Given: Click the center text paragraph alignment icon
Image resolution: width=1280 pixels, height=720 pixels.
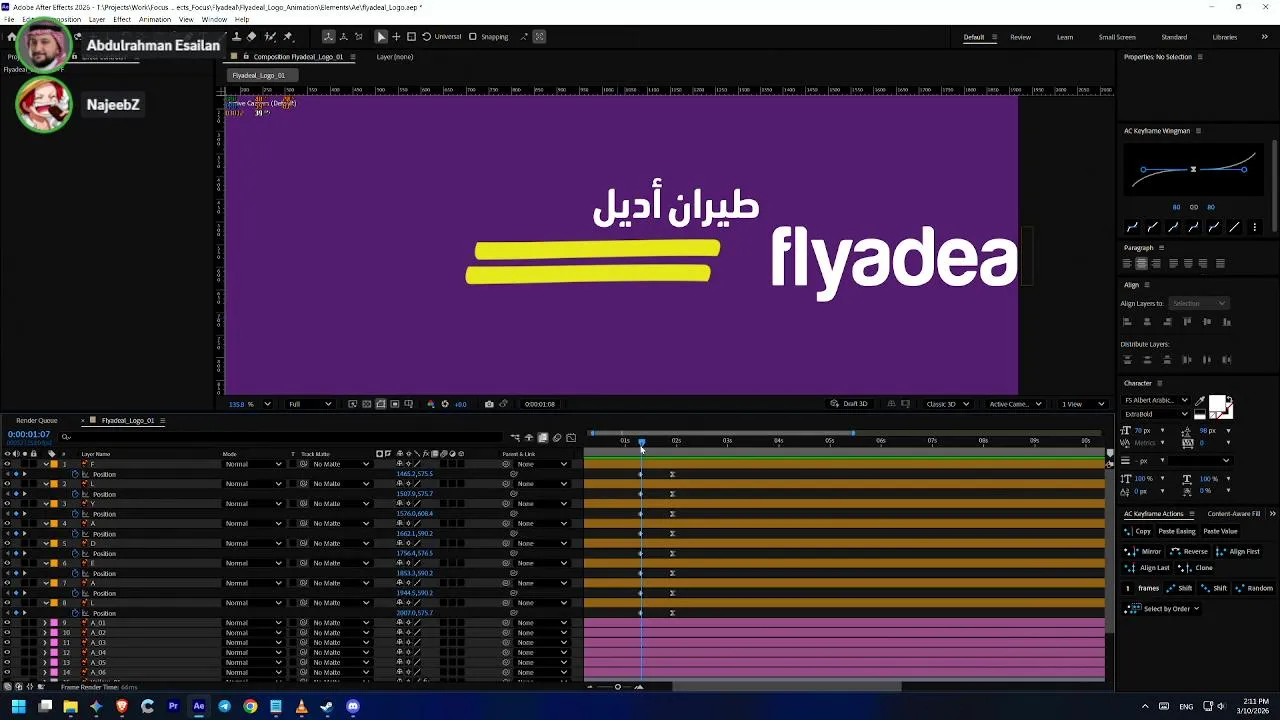Looking at the screenshot, I should point(1141,264).
